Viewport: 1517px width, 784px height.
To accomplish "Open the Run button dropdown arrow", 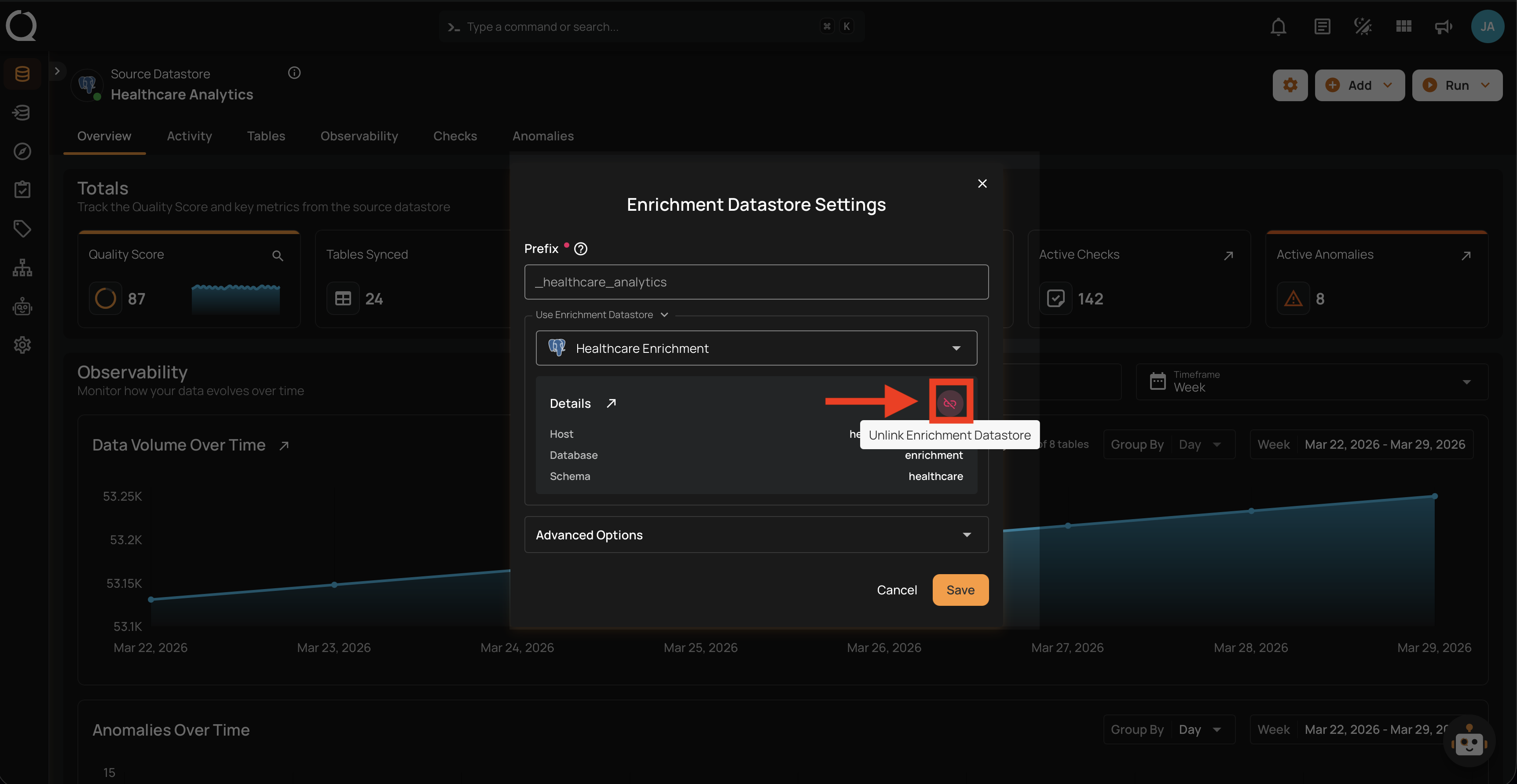I will point(1486,85).
